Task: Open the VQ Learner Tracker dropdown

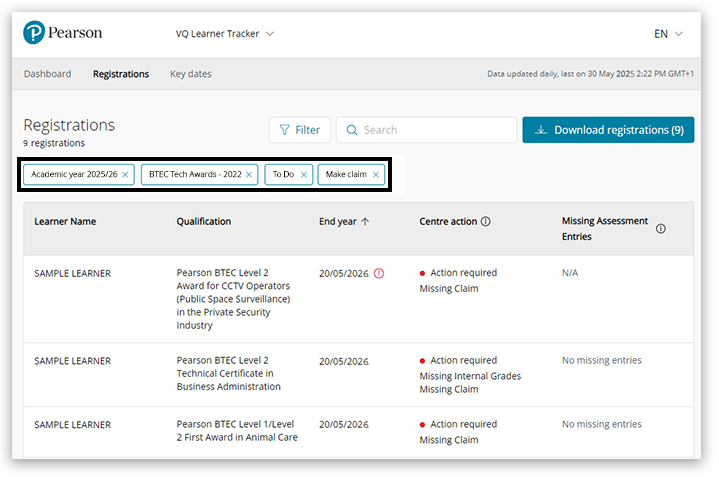Action: pyautogui.click(x=224, y=34)
